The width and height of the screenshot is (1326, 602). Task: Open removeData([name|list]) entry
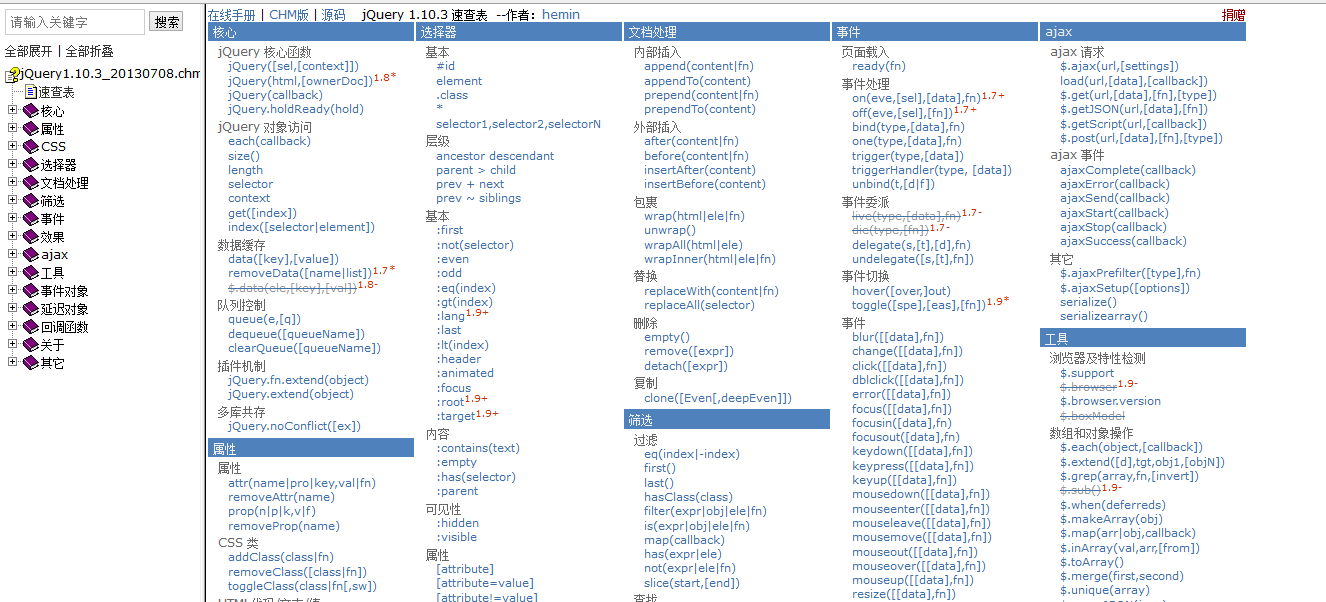(x=299, y=273)
